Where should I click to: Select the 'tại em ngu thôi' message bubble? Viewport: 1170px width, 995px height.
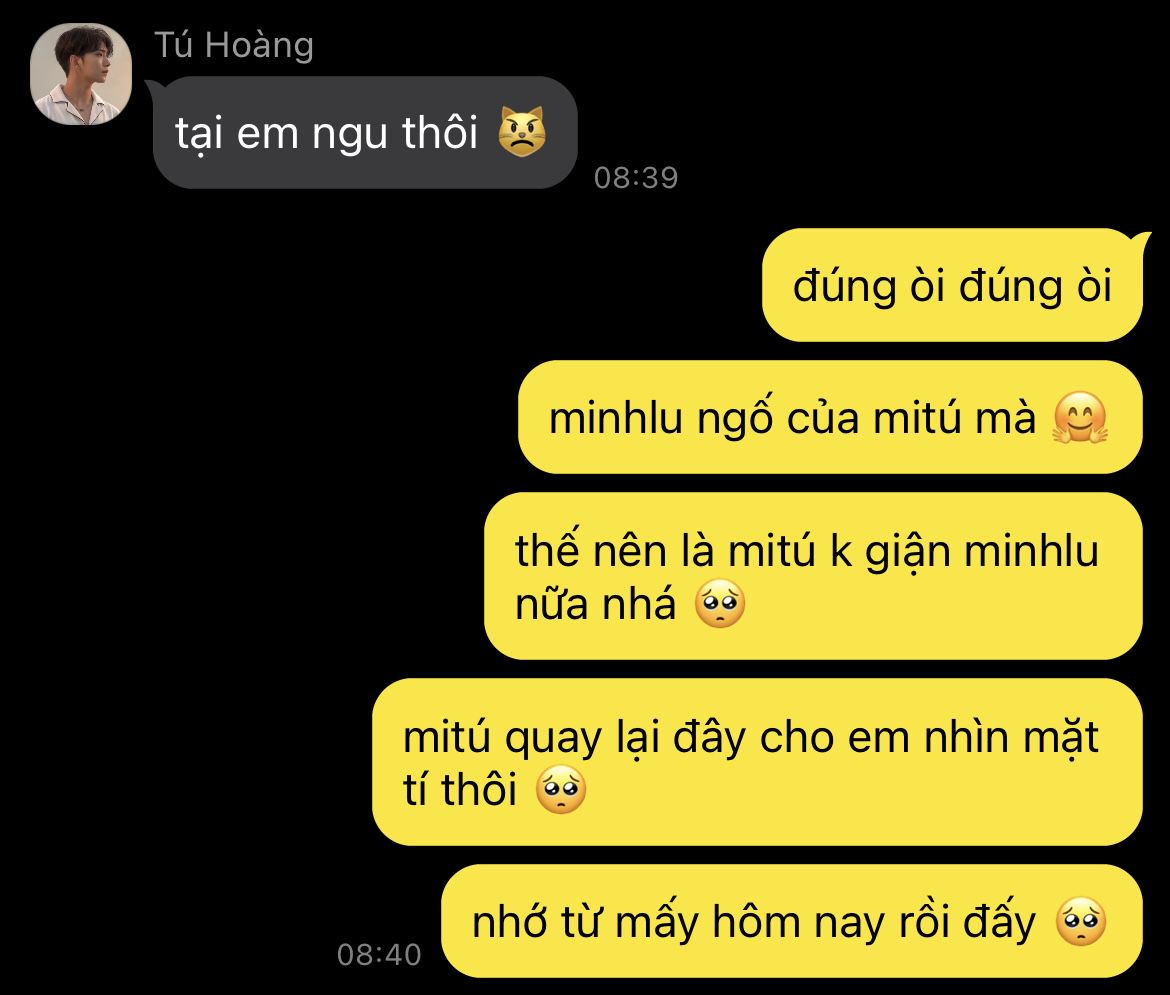point(365,132)
